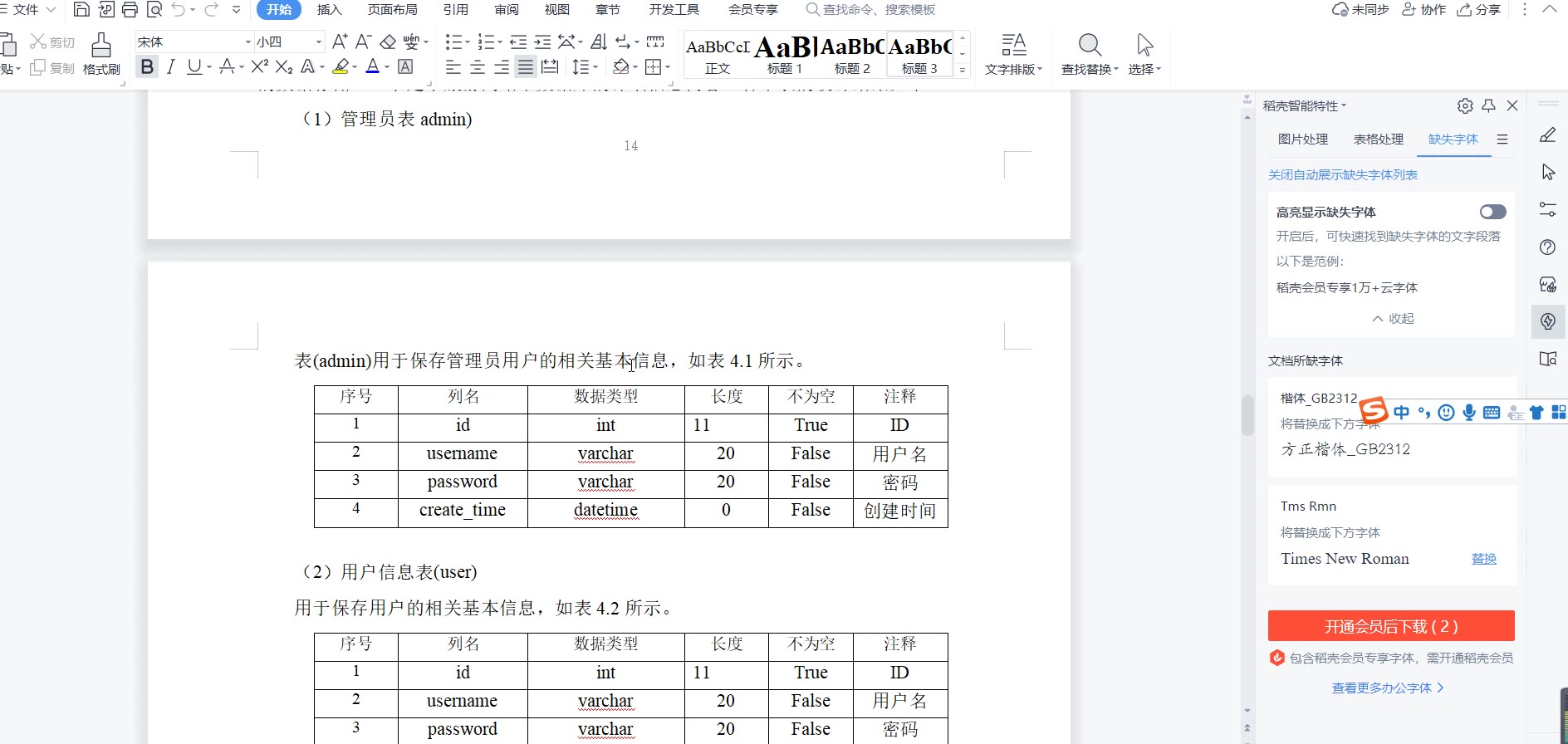Open the 查找替换 dropdown

tap(1090, 69)
